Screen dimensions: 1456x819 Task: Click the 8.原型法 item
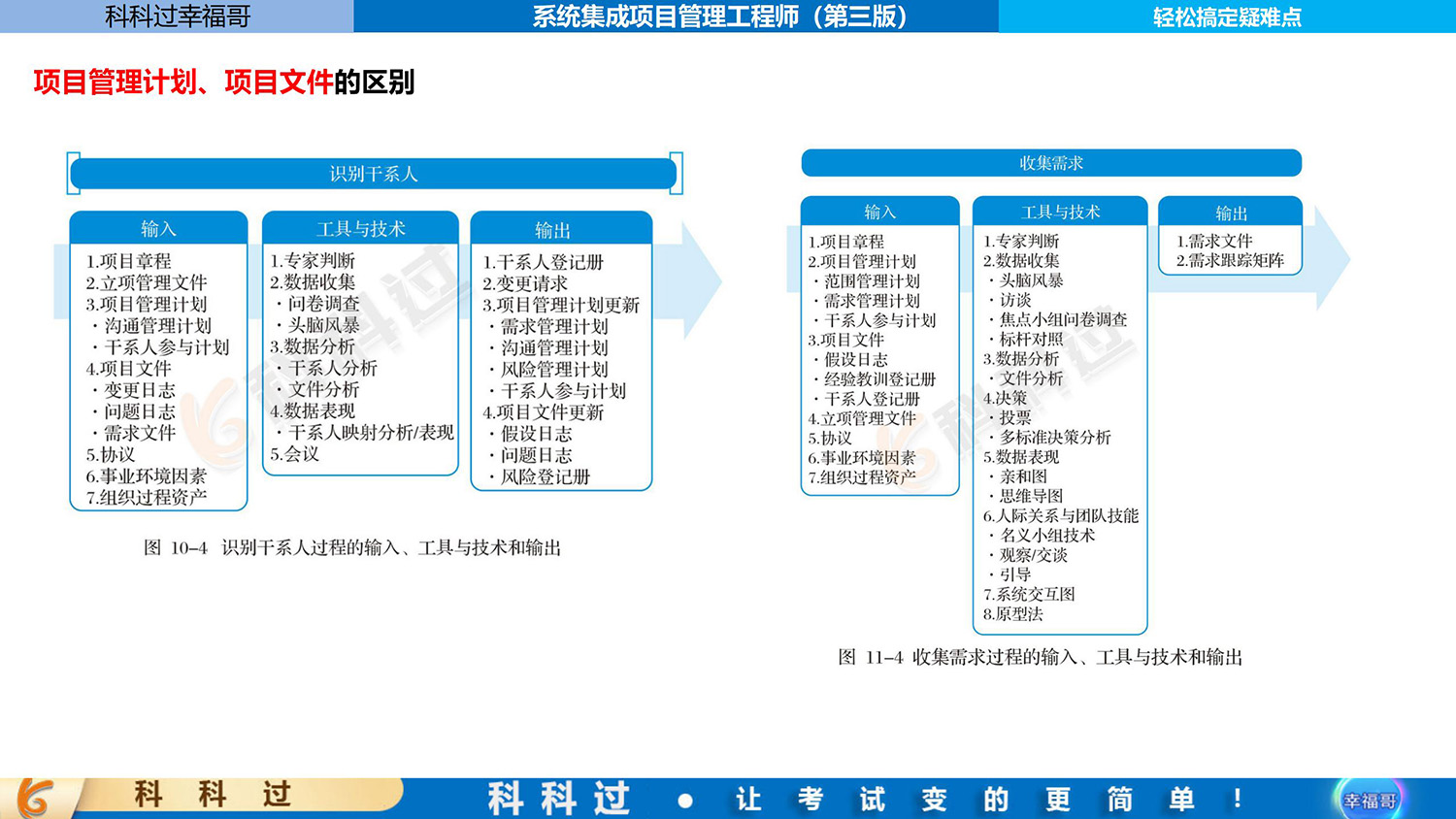coord(1012,614)
